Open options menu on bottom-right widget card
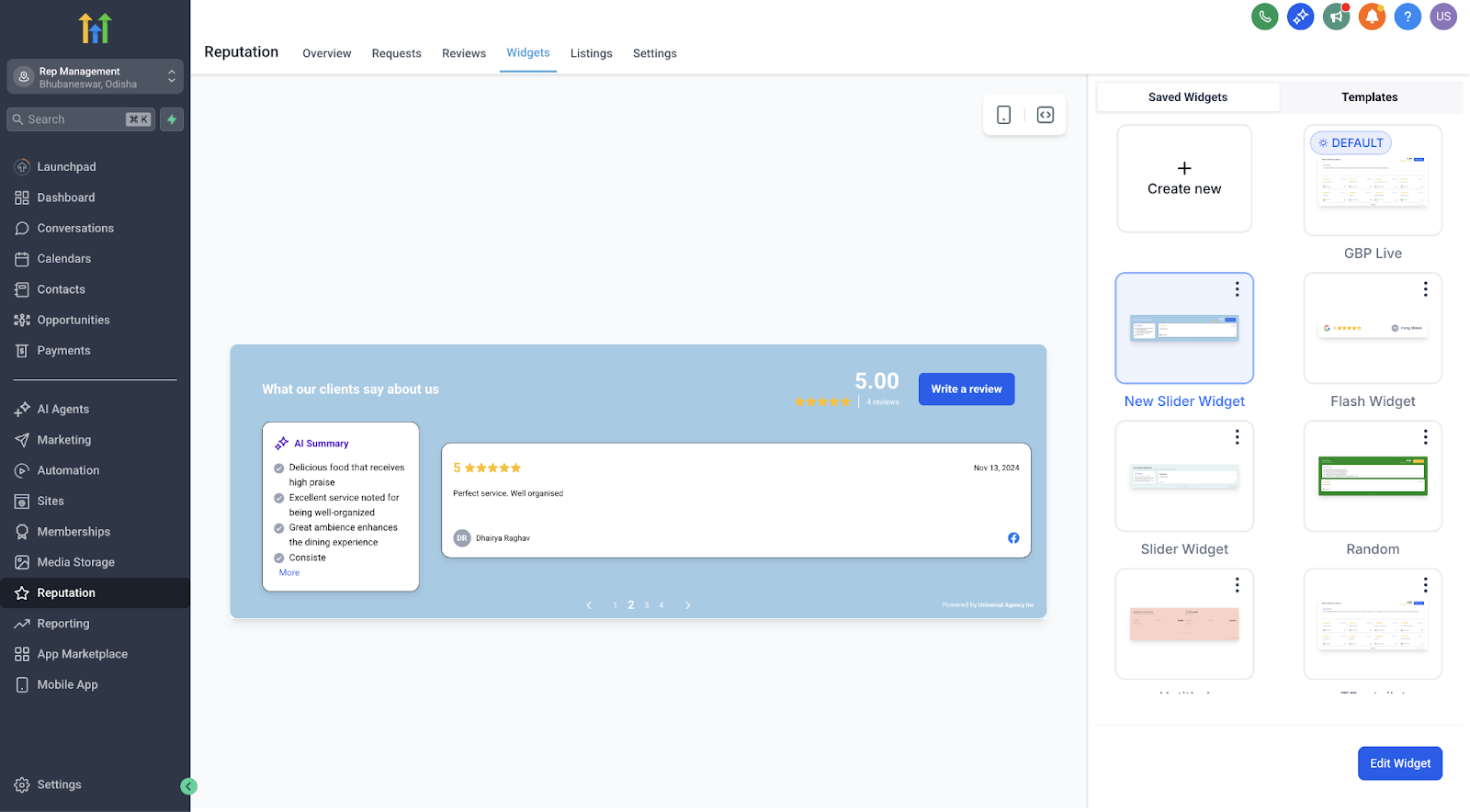This screenshot has width=1470, height=812. [x=1425, y=585]
